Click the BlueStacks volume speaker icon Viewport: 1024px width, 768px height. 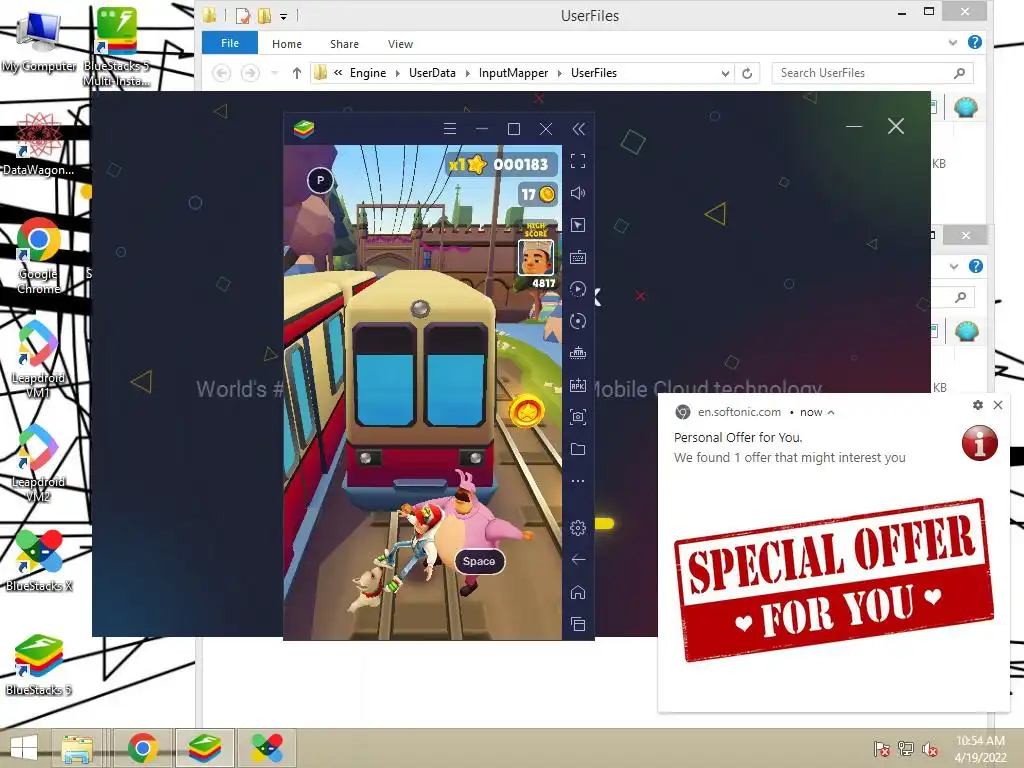(578, 193)
